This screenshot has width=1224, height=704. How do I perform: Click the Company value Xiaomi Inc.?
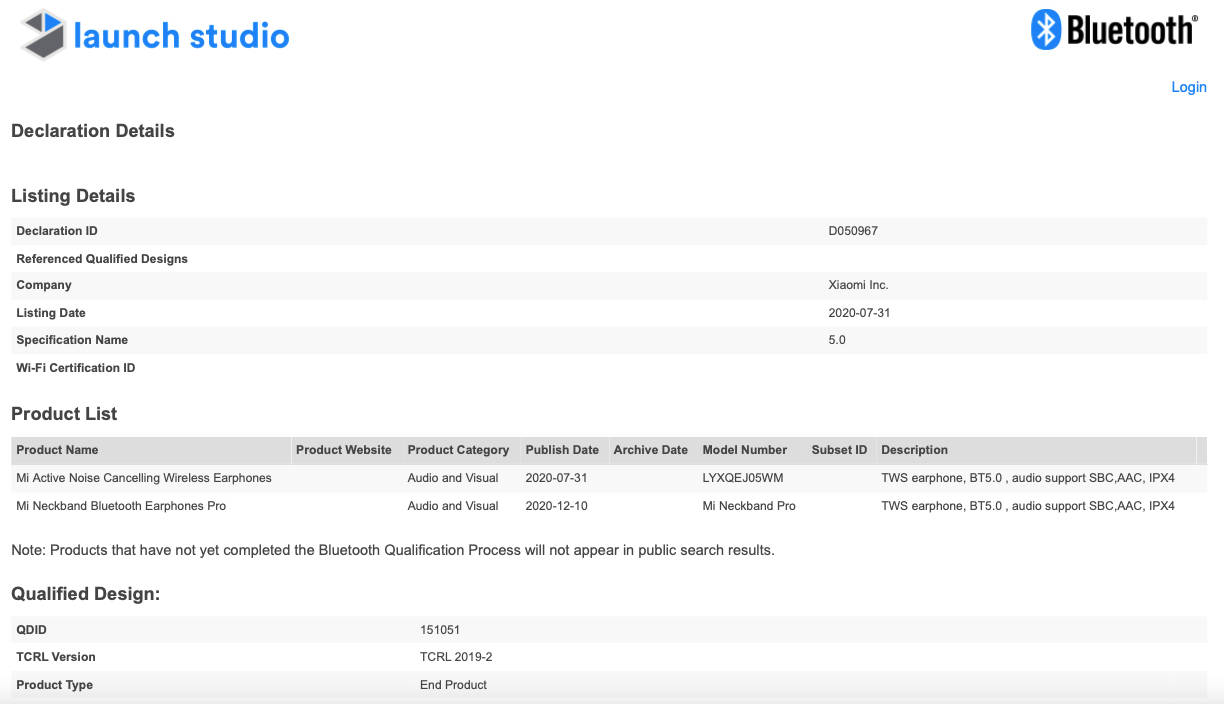[x=858, y=285]
